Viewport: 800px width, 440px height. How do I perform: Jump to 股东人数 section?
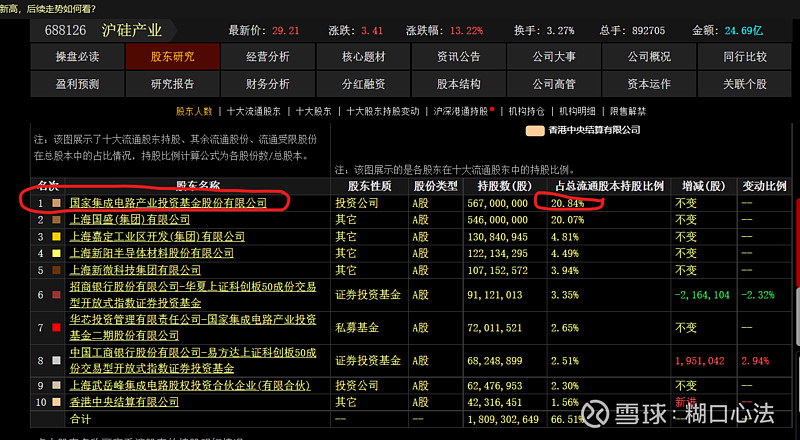point(194,111)
